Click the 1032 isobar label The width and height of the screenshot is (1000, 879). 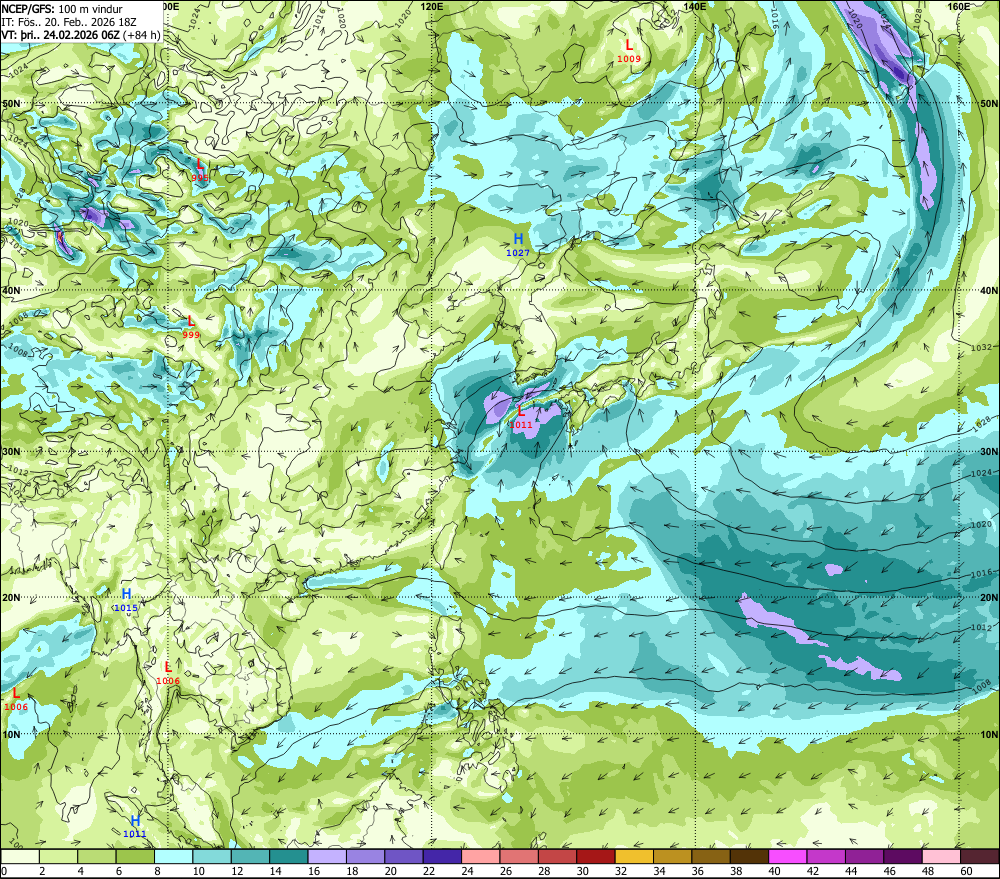click(x=981, y=348)
